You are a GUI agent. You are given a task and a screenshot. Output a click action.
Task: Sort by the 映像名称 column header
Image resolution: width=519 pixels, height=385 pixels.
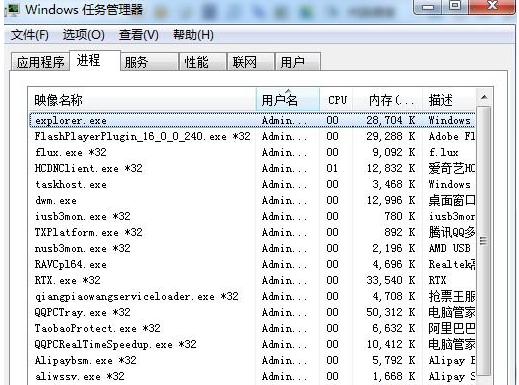pyautogui.click(x=142, y=100)
